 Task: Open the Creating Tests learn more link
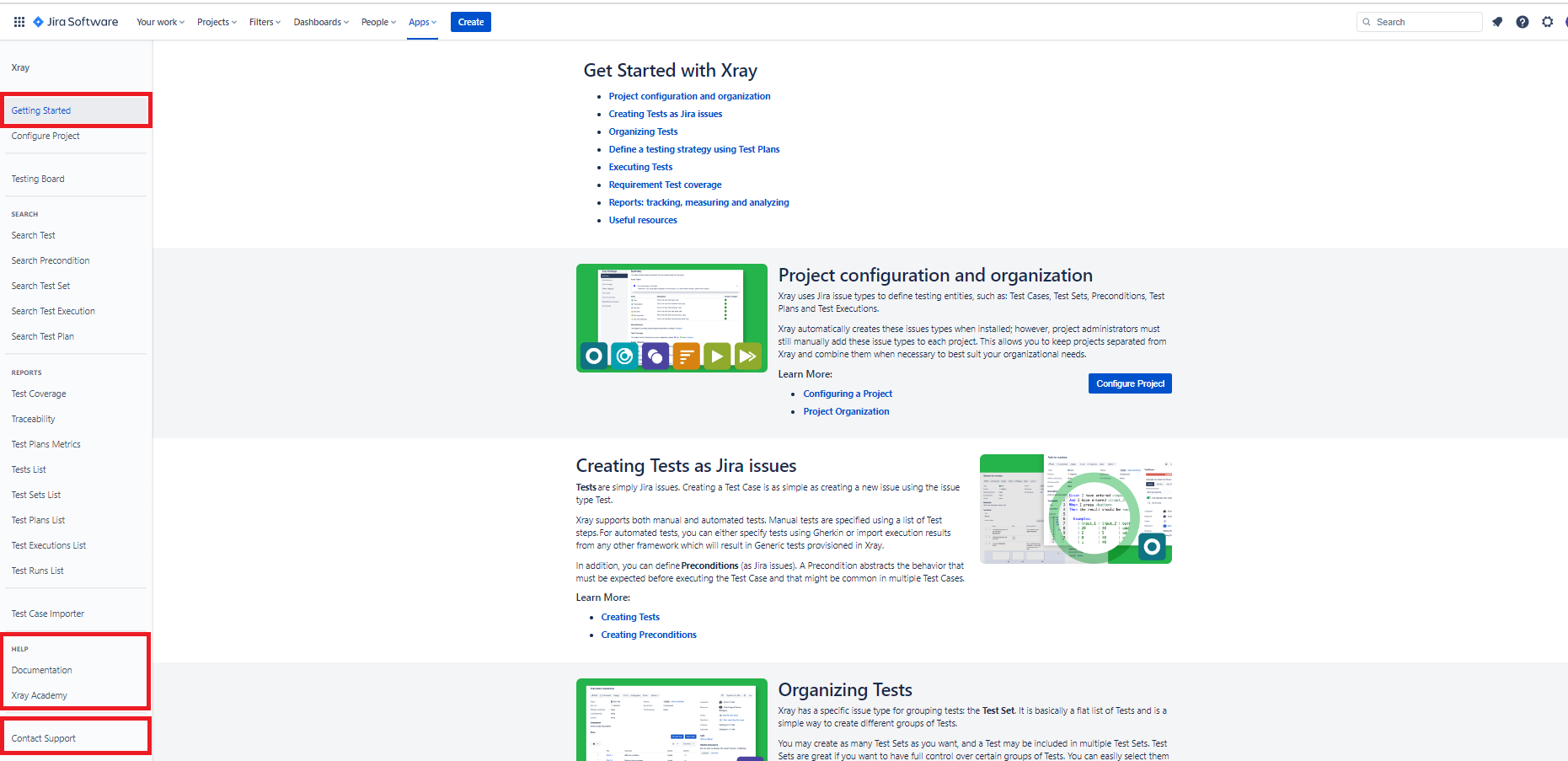point(630,617)
